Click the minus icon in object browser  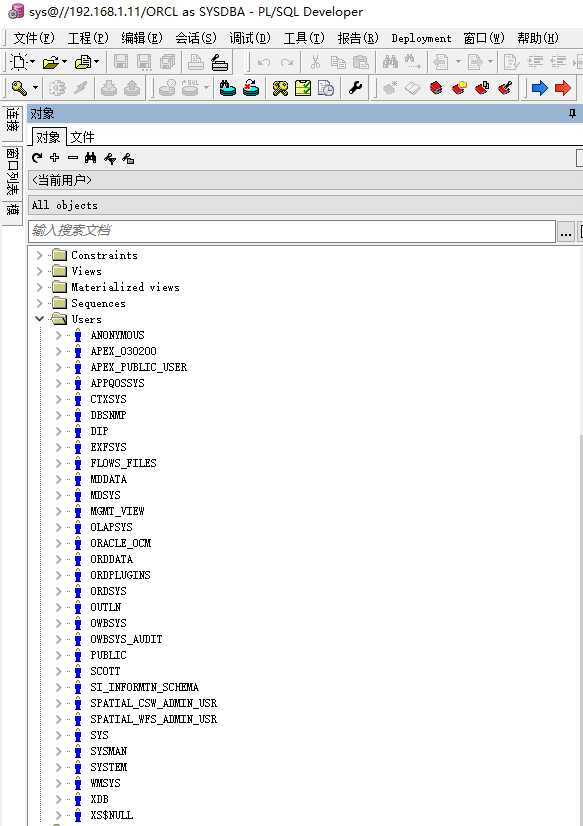(73, 158)
